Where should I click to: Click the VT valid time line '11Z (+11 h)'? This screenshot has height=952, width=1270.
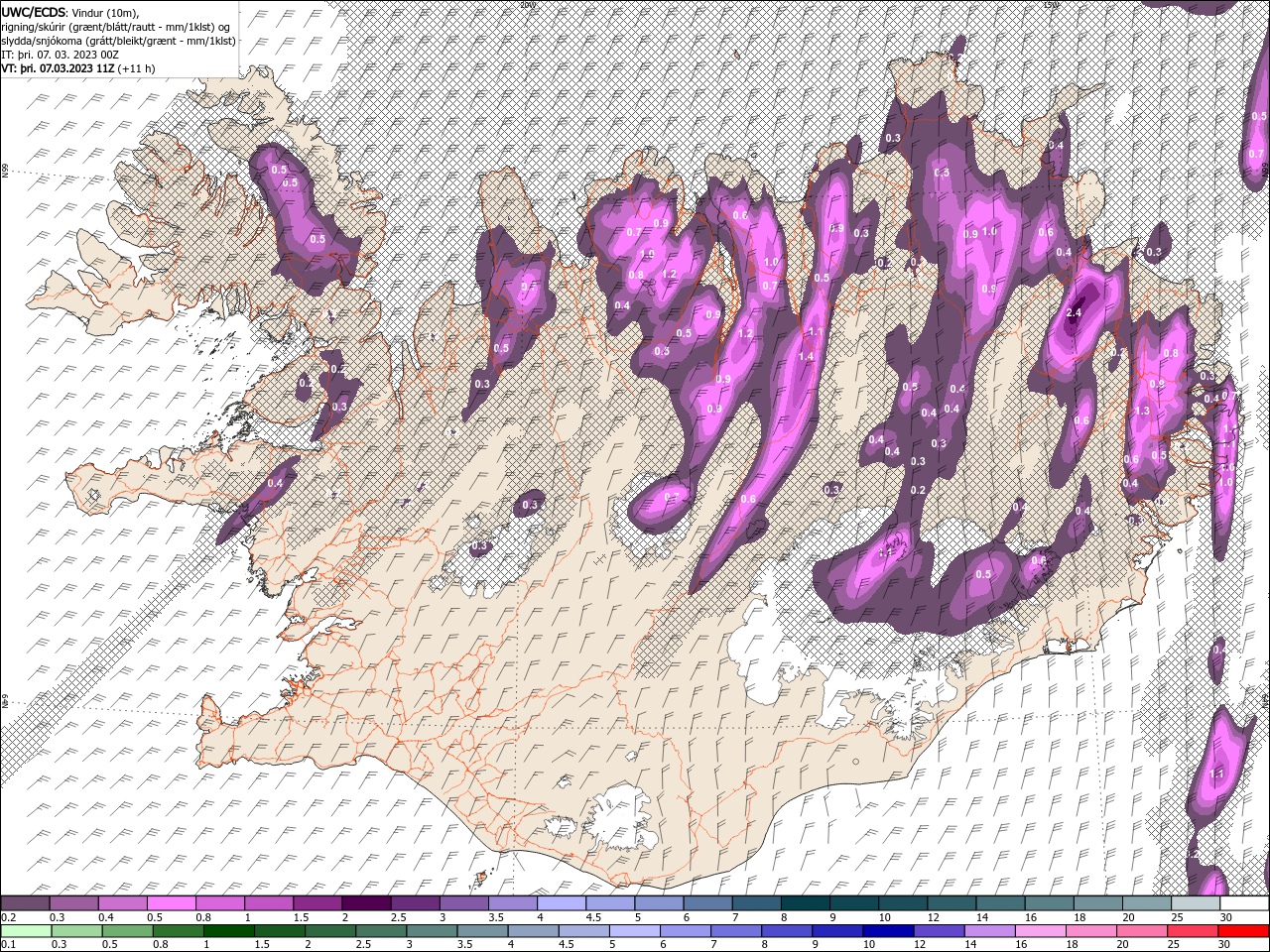pyautogui.click(x=77, y=68)
